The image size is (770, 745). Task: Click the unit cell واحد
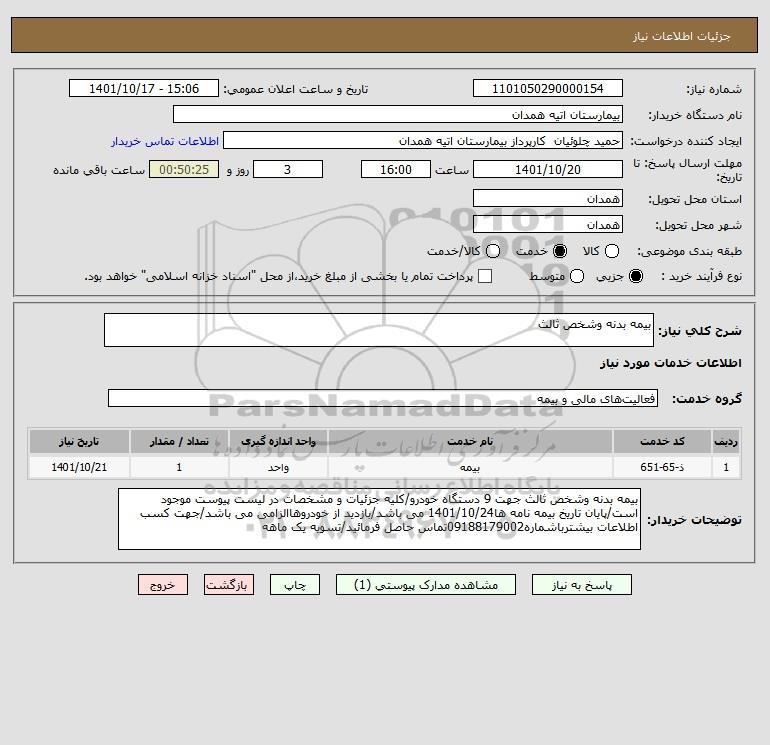pyautogui.click(x=278, y=467)
